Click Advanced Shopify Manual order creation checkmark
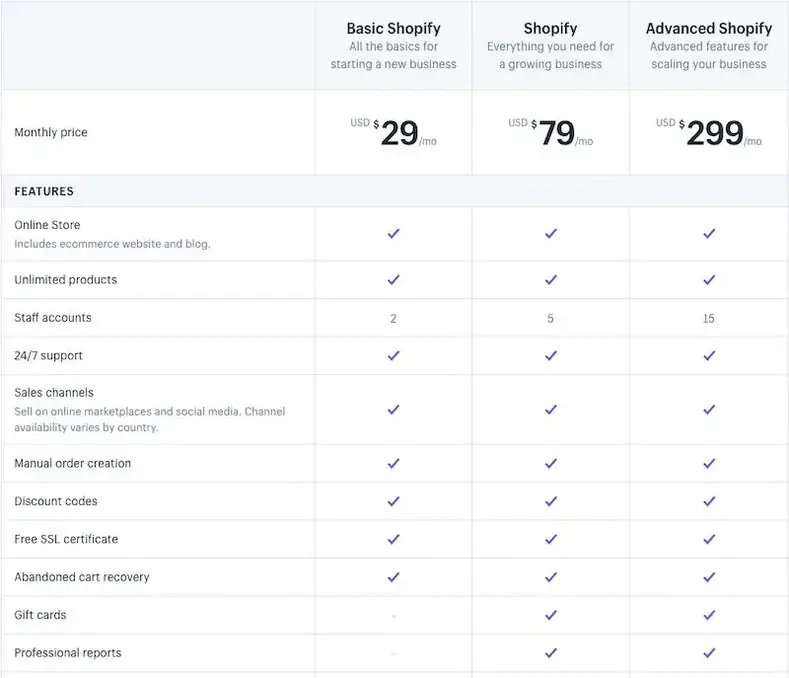 (x=709, y=463)
